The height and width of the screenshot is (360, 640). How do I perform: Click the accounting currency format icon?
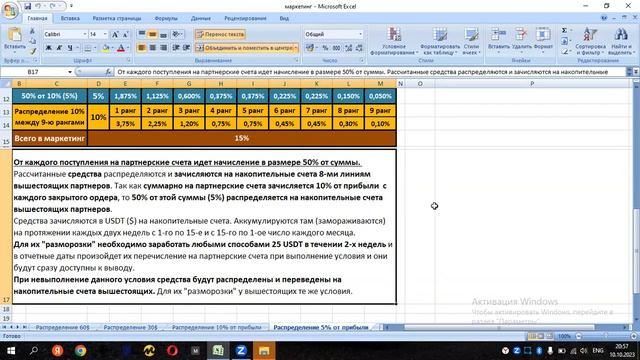[x=311, y=48]
